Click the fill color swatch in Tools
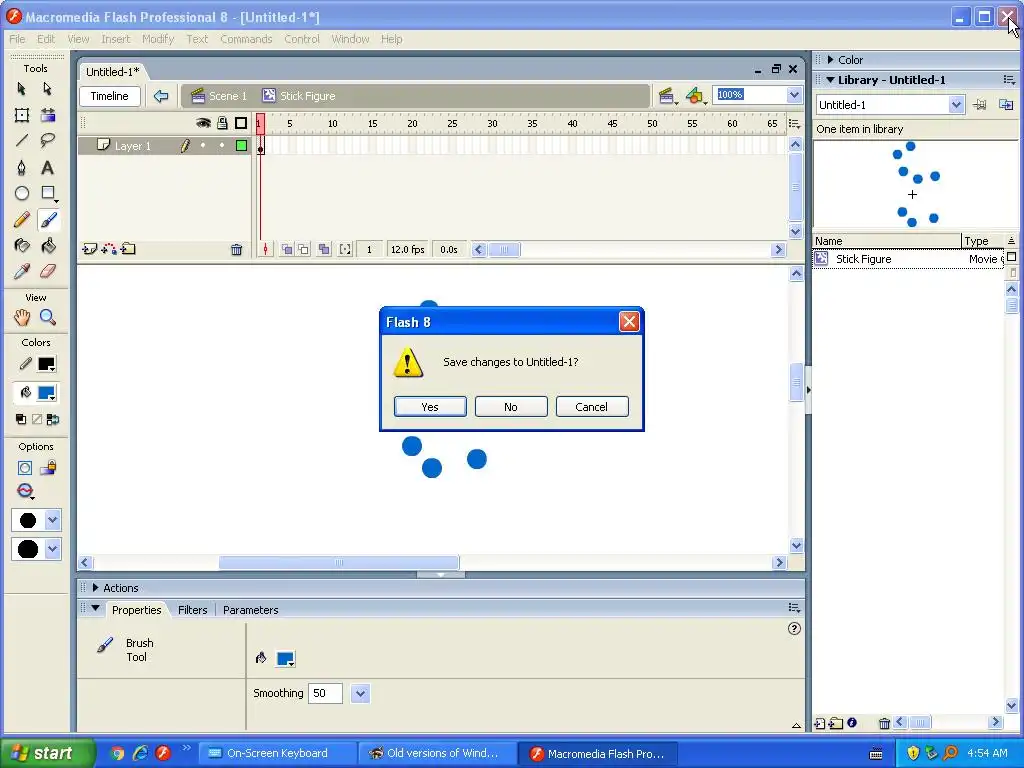Viewport: 1024px width, 768px height. coord(46,393)
